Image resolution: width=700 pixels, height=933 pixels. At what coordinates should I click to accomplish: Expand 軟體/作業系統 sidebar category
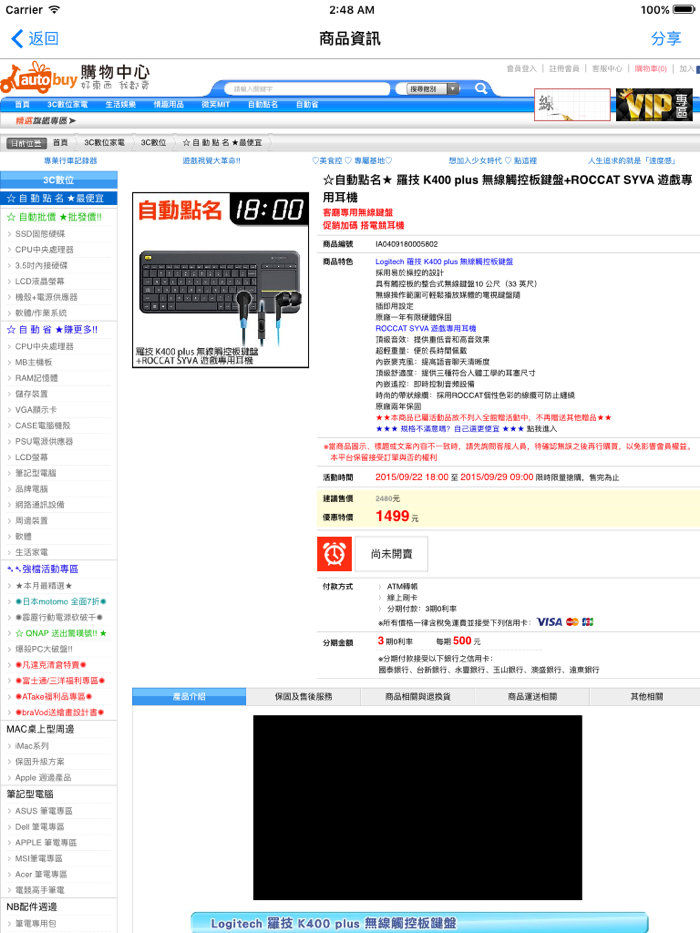[41, 313]
